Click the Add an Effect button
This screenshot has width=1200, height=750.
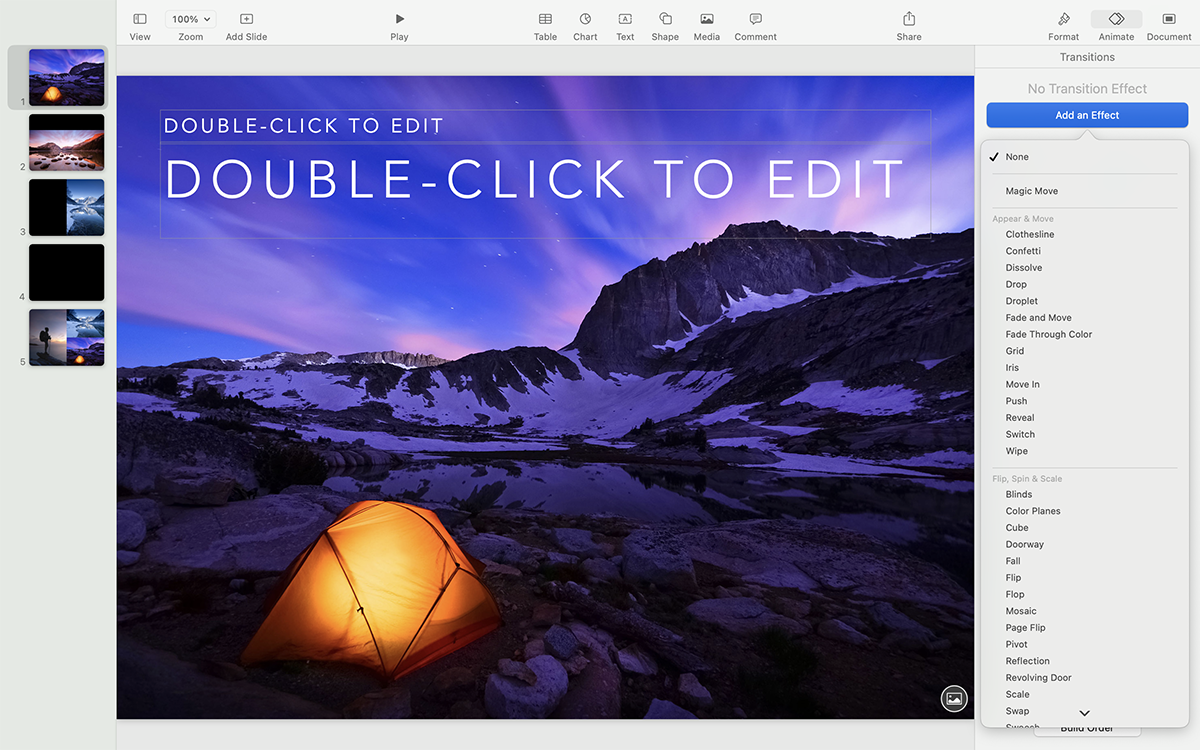[x=1086, y=114]
